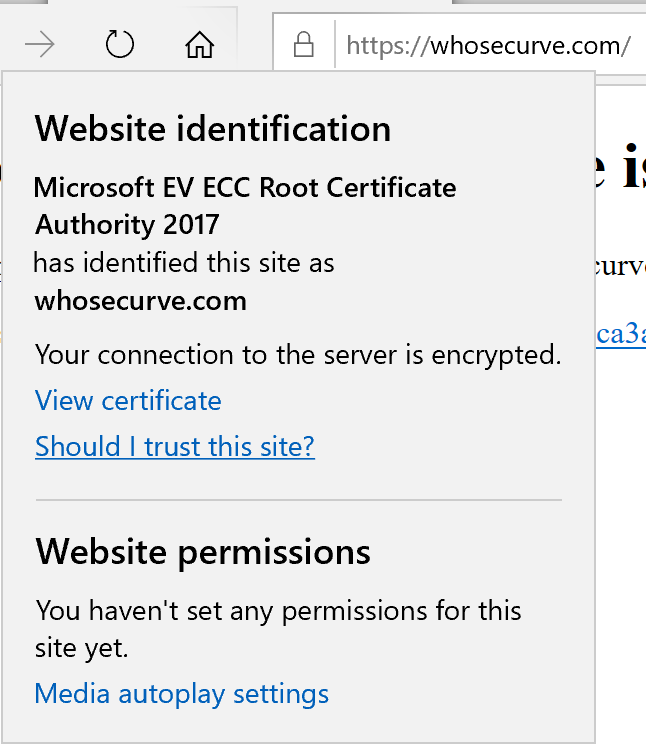Viewport: 646px width, 752px height.
Task: Click the Website permissions heading
Action: coord(203,551)
